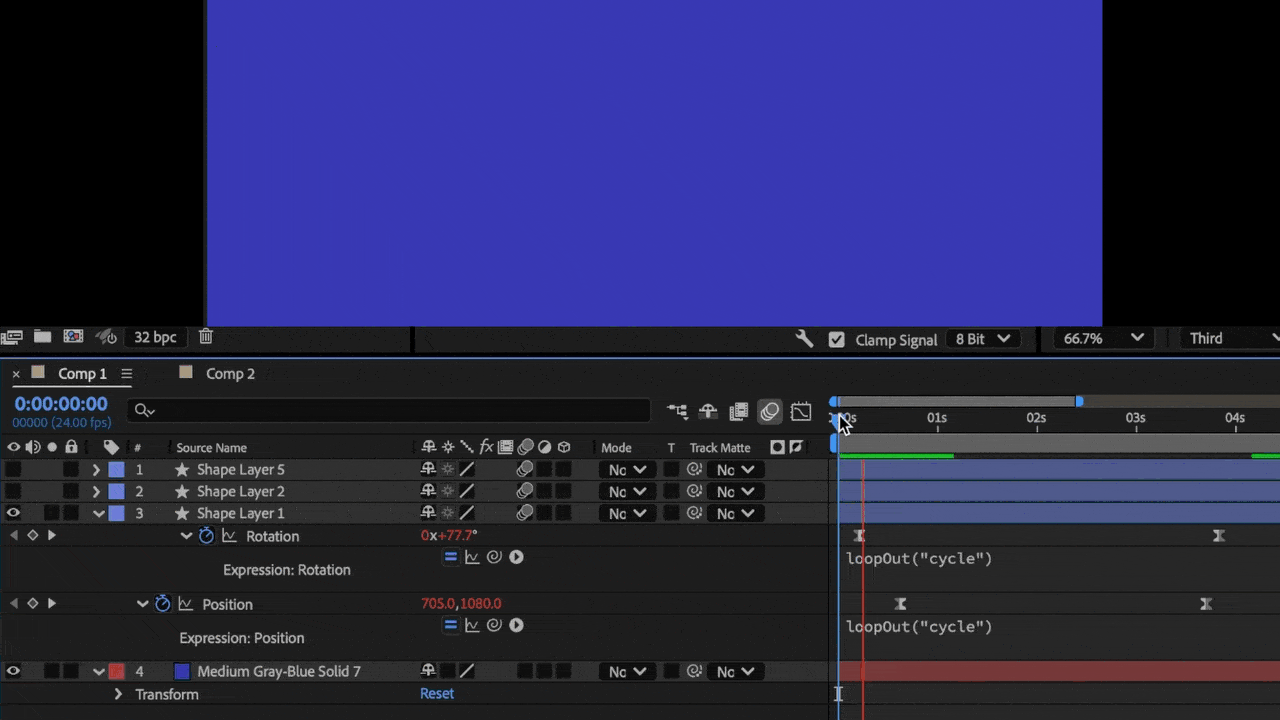Click the Rotation value 0x+77.7°
Screen dimensions: 1280x720
coord(449,536)
